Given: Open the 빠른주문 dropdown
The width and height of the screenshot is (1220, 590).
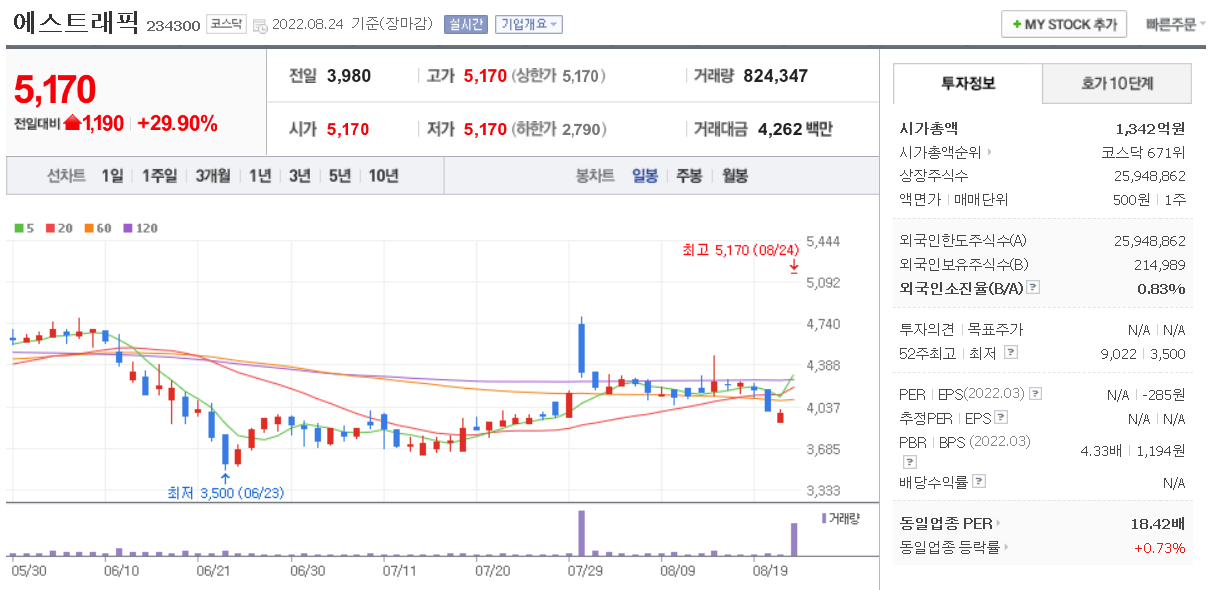Looking at the screenshot, I should [1175, 24].
